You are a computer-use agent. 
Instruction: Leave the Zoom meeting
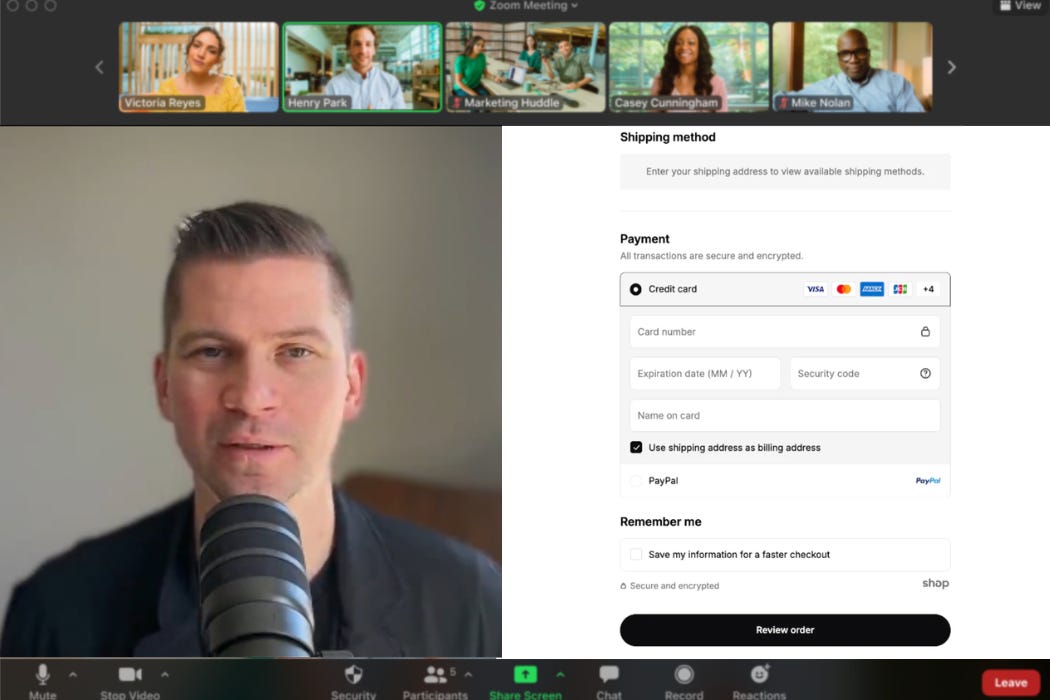pos(1010,683)
